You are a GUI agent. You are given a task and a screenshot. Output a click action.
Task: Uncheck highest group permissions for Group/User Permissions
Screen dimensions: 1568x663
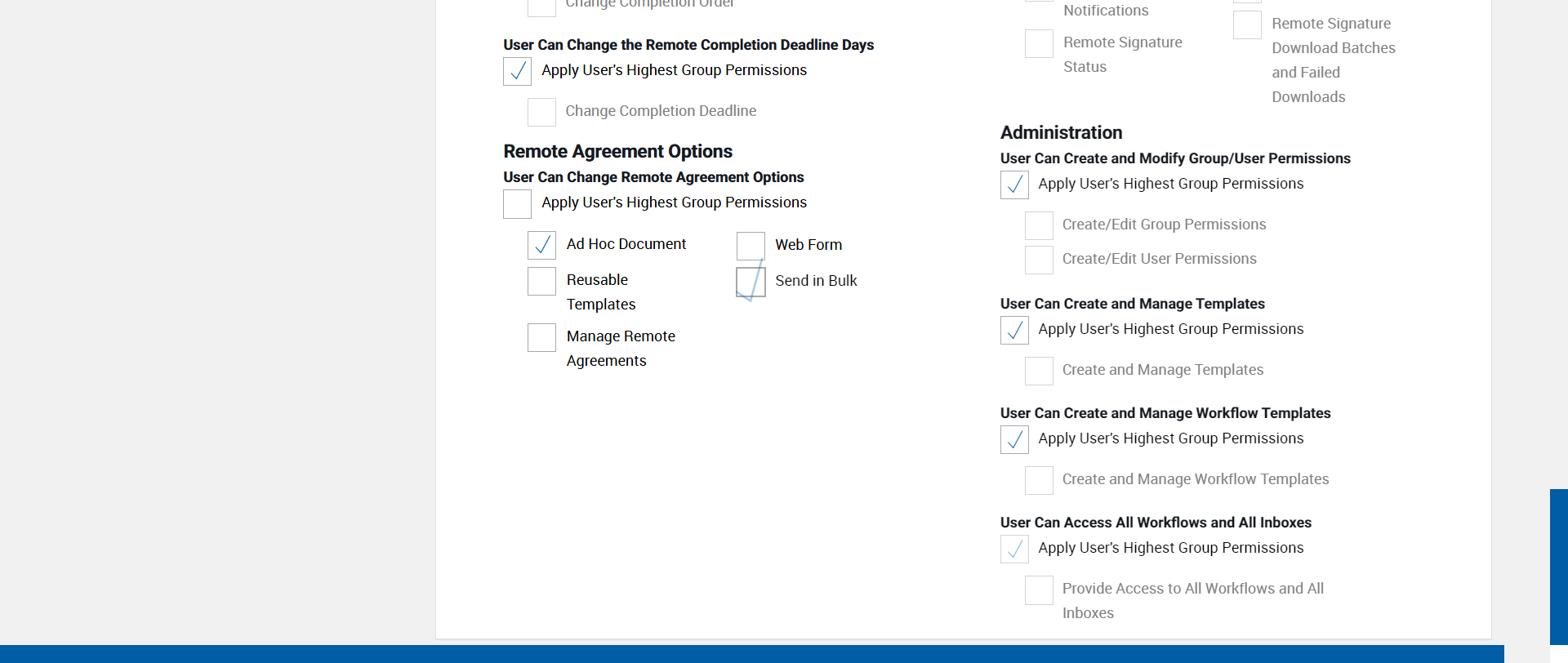[x=1014, y=185]
